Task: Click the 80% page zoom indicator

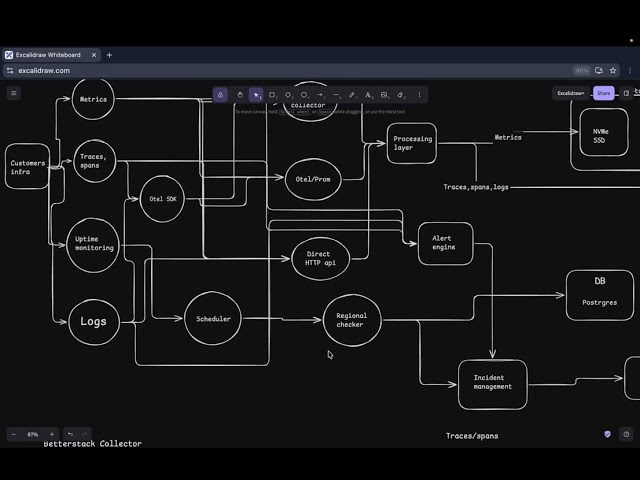Action: pyautogui.click(x=581, y=71)
